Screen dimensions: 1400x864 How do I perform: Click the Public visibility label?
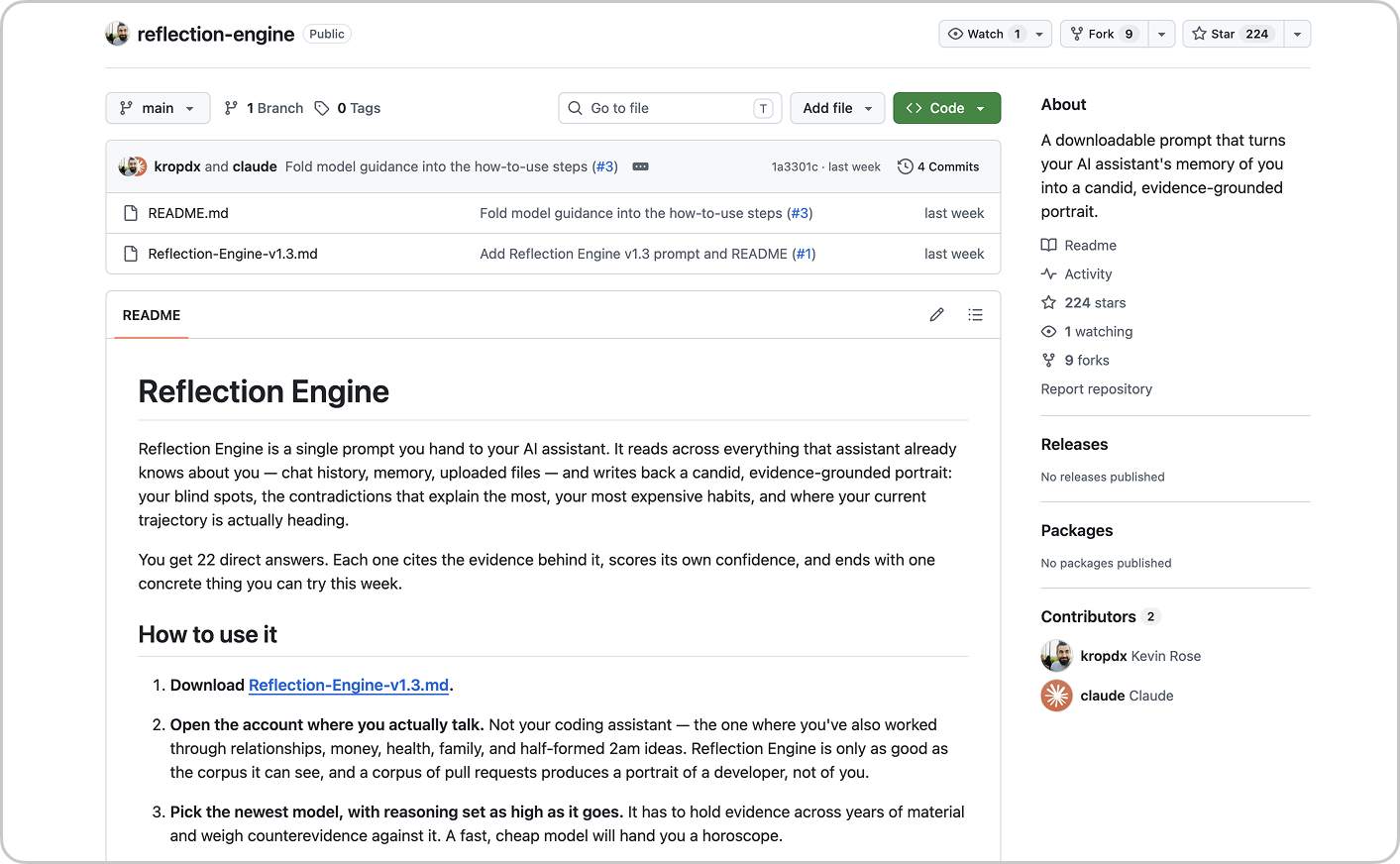click(x=327, y=34)
